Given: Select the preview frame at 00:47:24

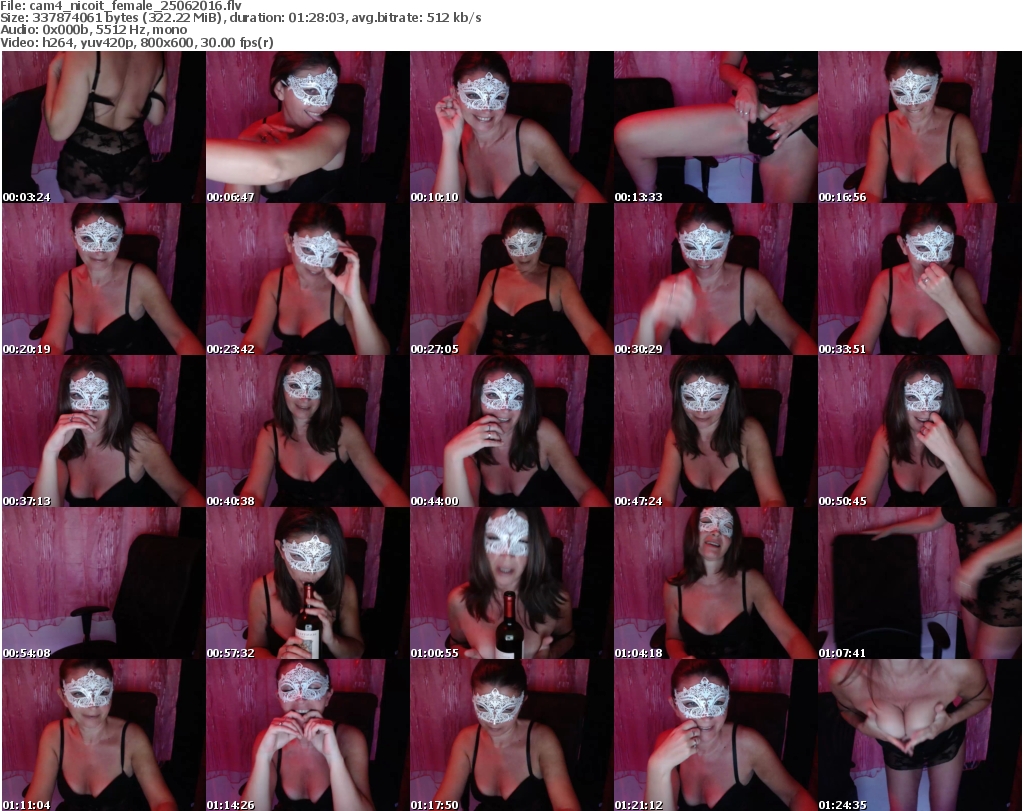Looking at the screenshot, I should [716, 432].
